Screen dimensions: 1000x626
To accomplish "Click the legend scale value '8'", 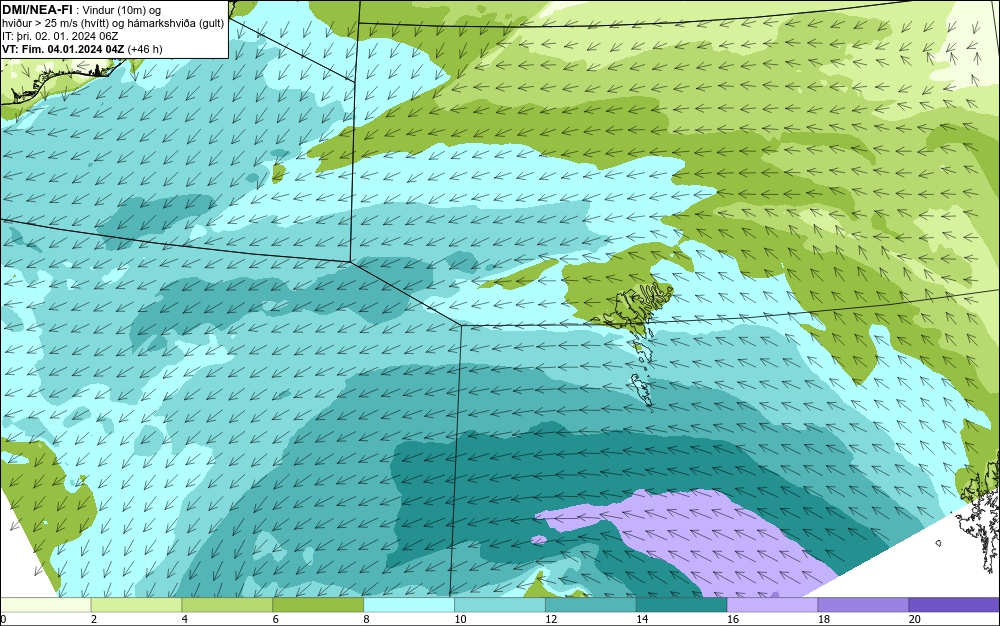I will (x=367, y=619).
